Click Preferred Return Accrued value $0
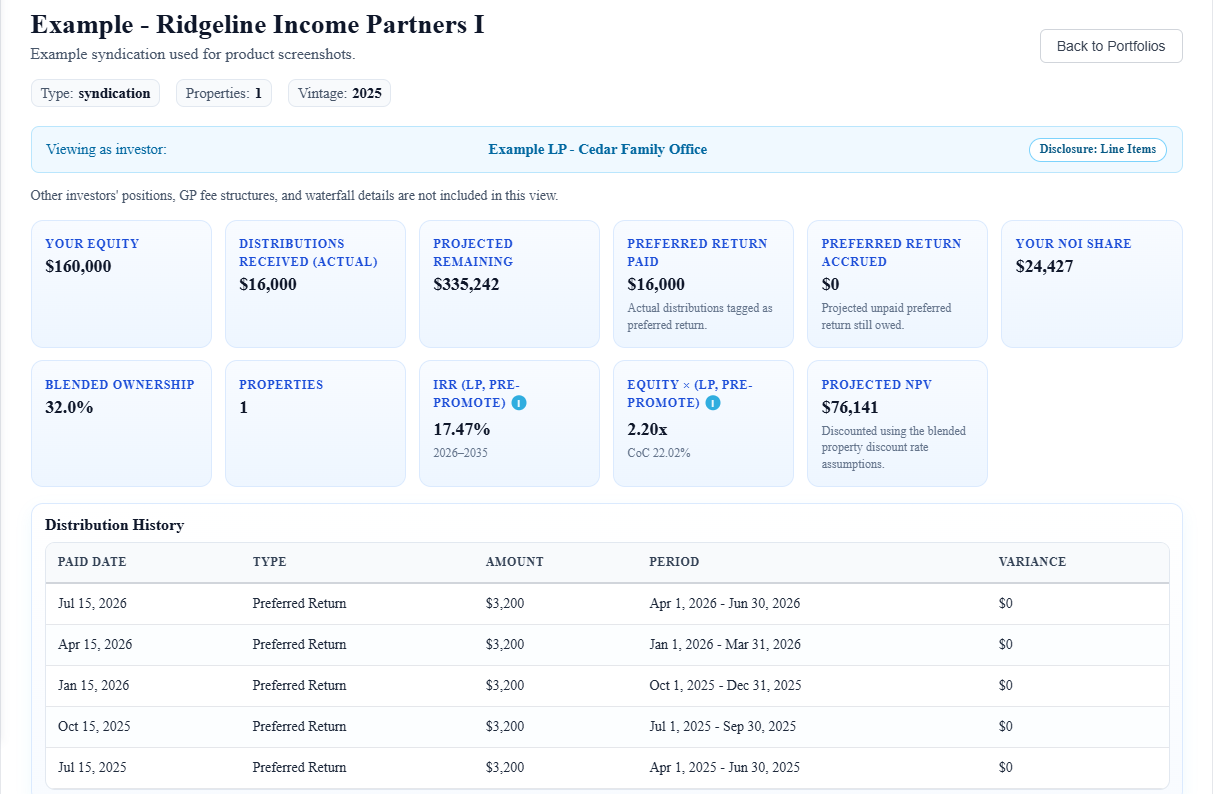The width and height of the screenshot is (1213, 794). (x=831, y=285)
